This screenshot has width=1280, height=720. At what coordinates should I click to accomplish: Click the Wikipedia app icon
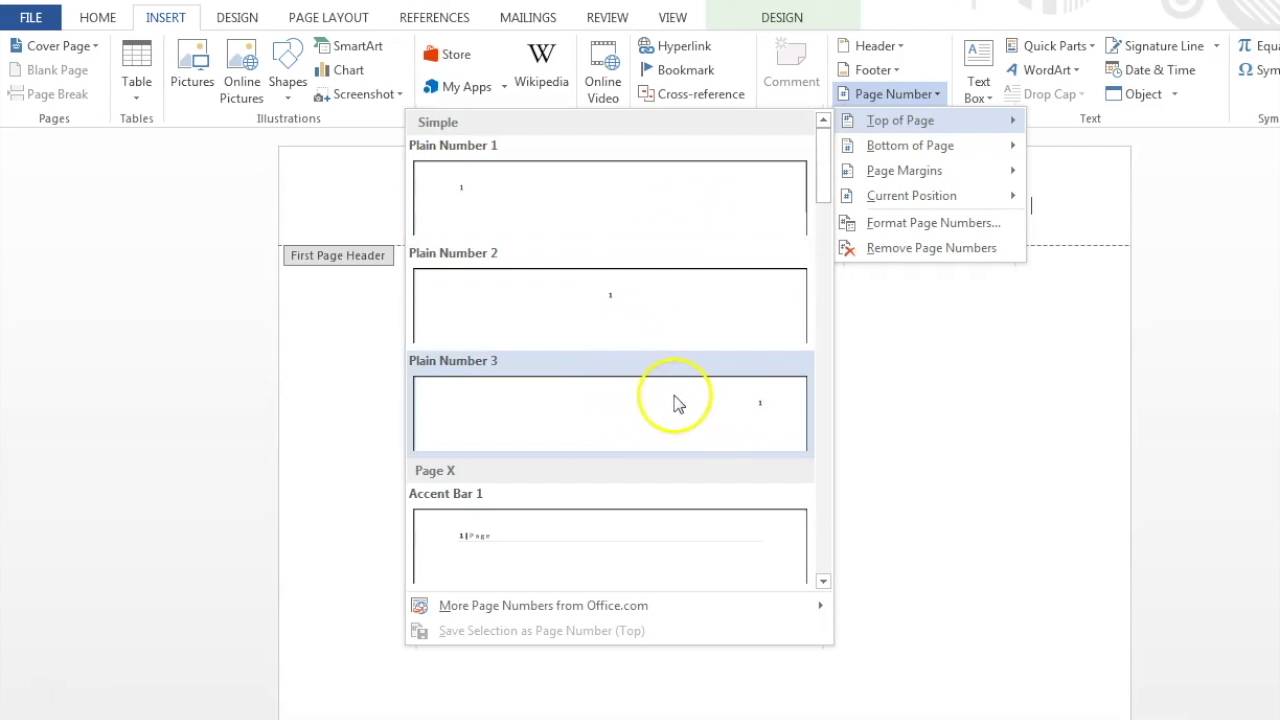click(x=541, y=54)
